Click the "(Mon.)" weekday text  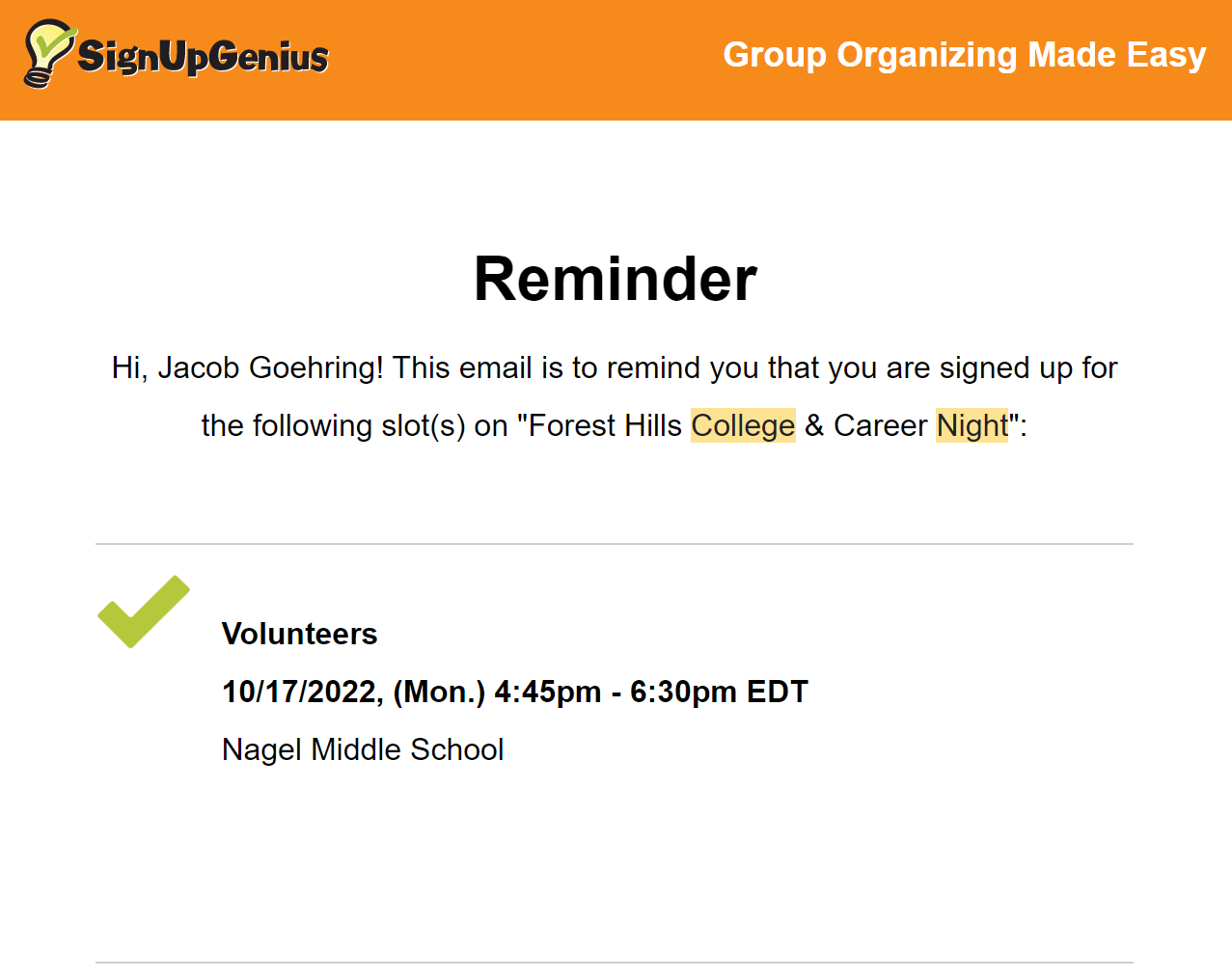pyautogui.click(x=439, y=692)
